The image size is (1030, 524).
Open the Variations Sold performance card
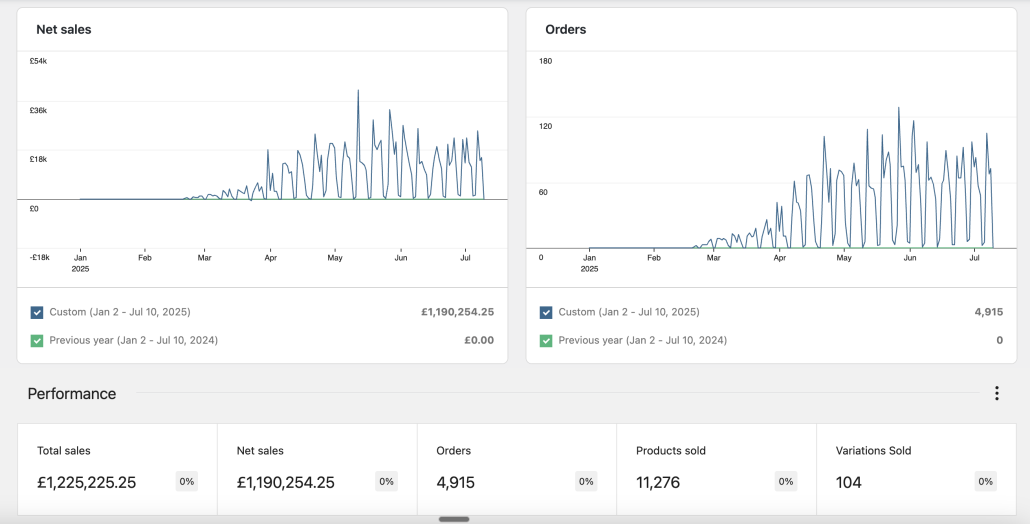tap(916, 469)
